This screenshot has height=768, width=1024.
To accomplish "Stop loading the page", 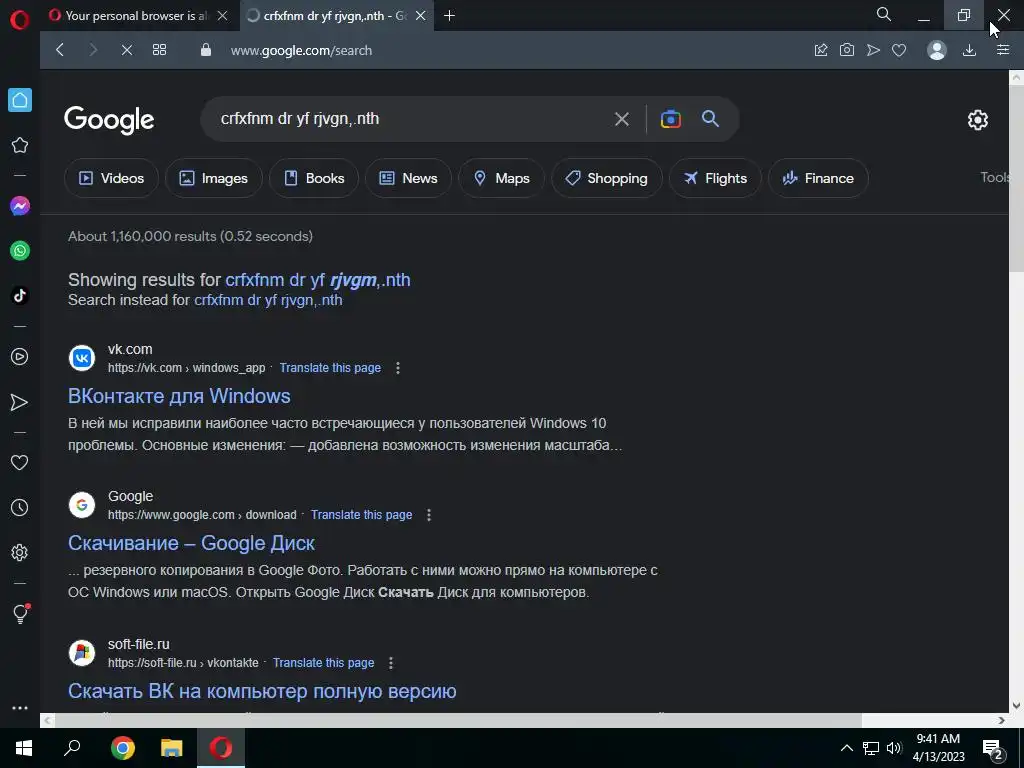I will click(127, 50).
